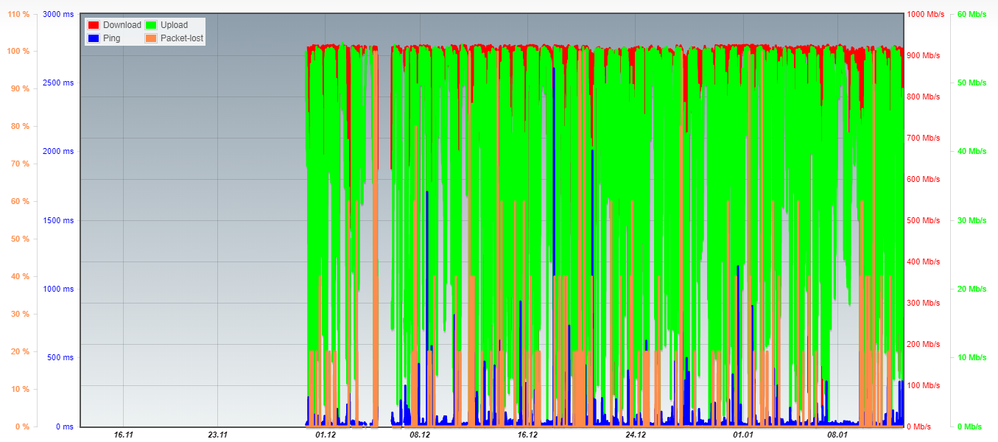Click the 0 % packet-loss axis label
998x442 pixels.
click(x=23, y=427)
